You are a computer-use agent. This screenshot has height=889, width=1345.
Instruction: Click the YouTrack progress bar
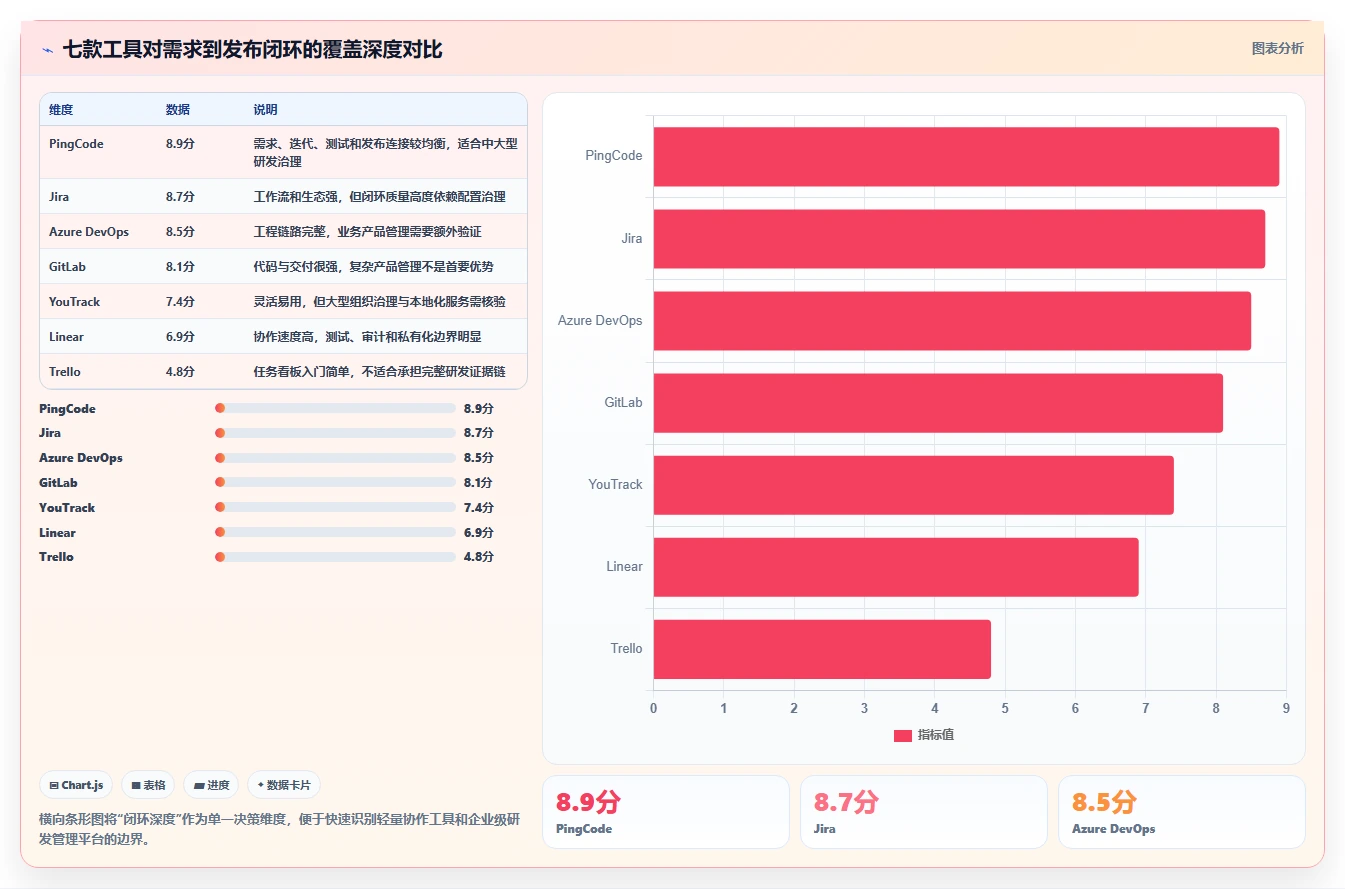pos(335,507)
